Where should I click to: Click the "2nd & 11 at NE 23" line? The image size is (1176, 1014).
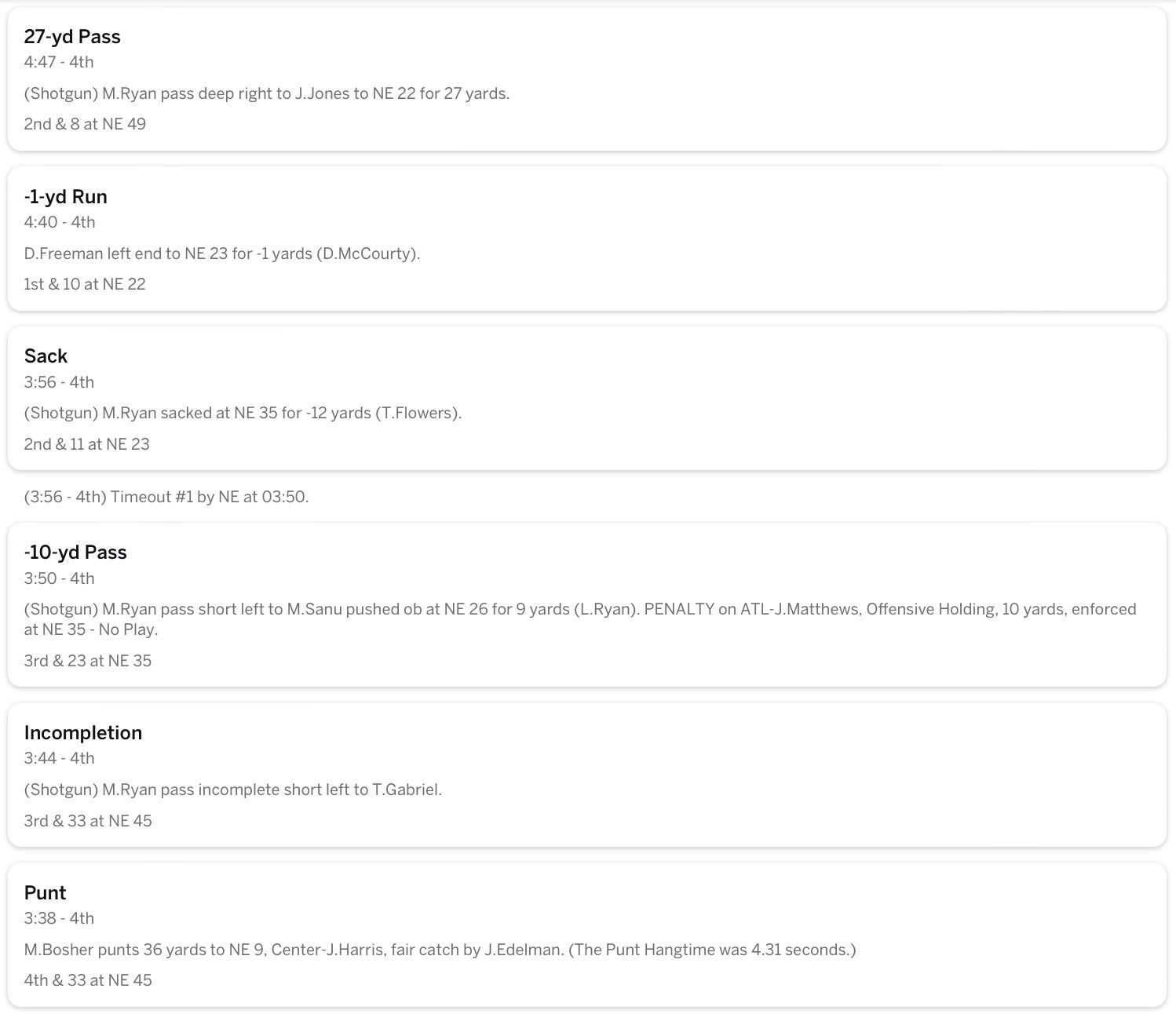[86, 444]
